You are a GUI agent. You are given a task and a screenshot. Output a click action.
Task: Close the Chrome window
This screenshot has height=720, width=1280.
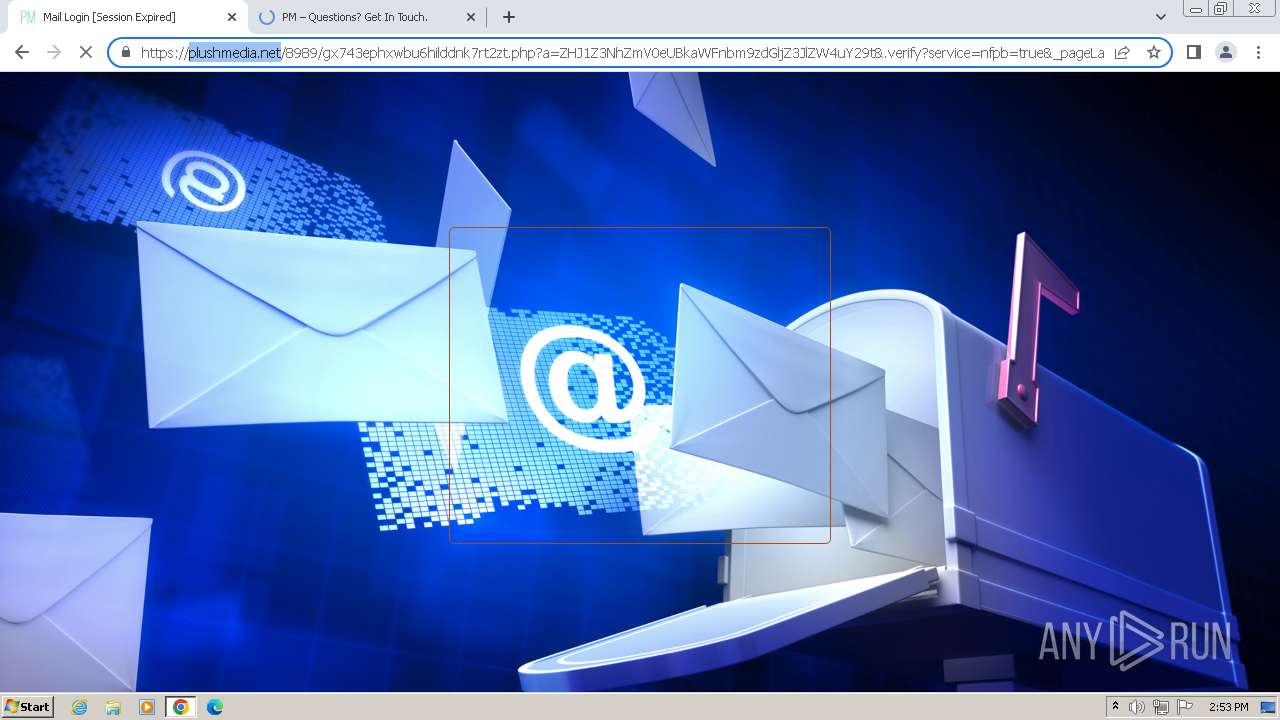tap(1254, 9)
